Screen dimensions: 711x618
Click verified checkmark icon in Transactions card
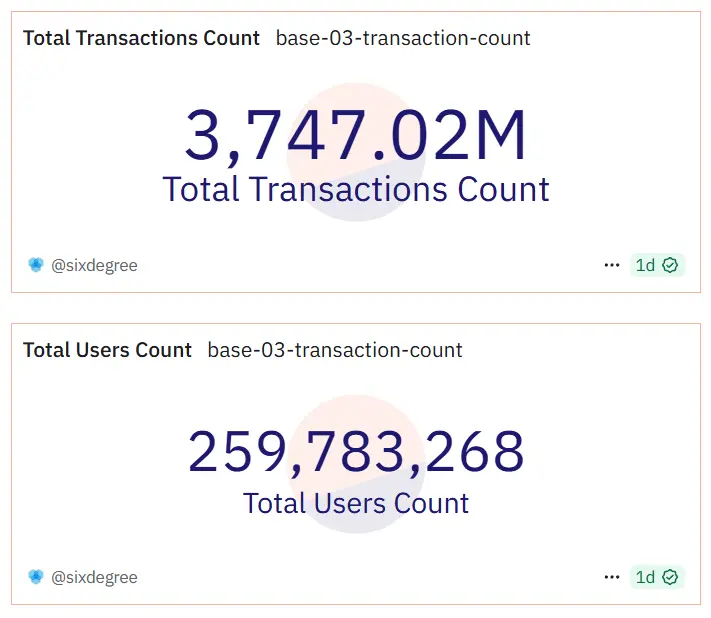point(670,265)
